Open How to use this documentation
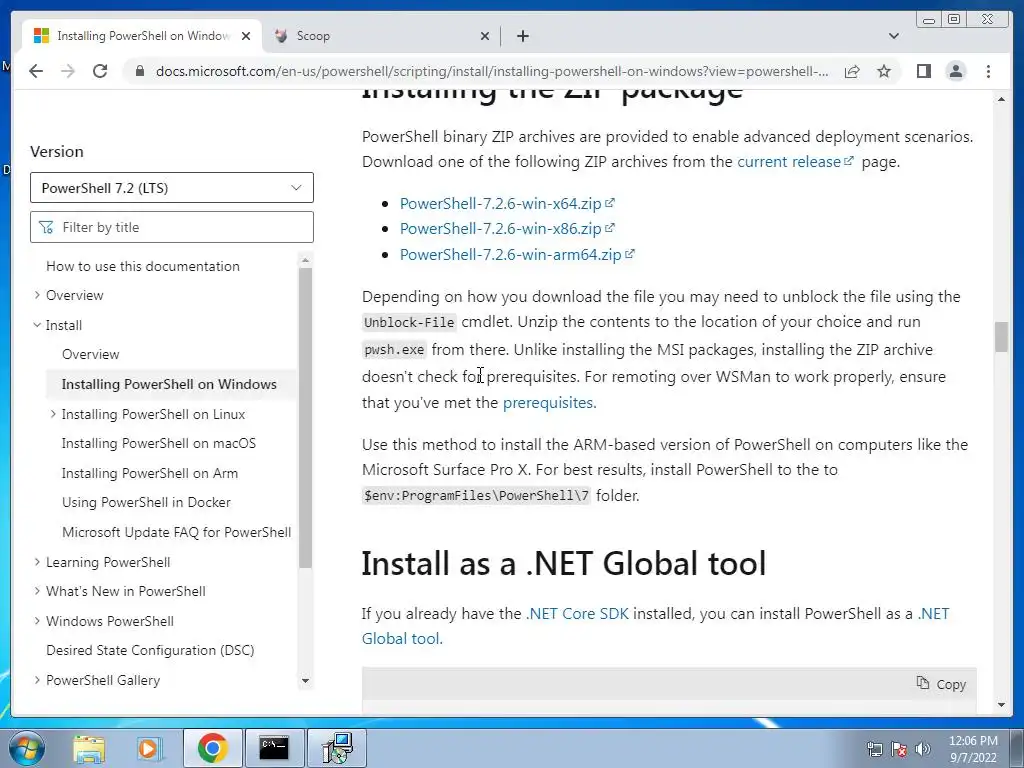The image size is (1024, 768). tap(142, 266)
